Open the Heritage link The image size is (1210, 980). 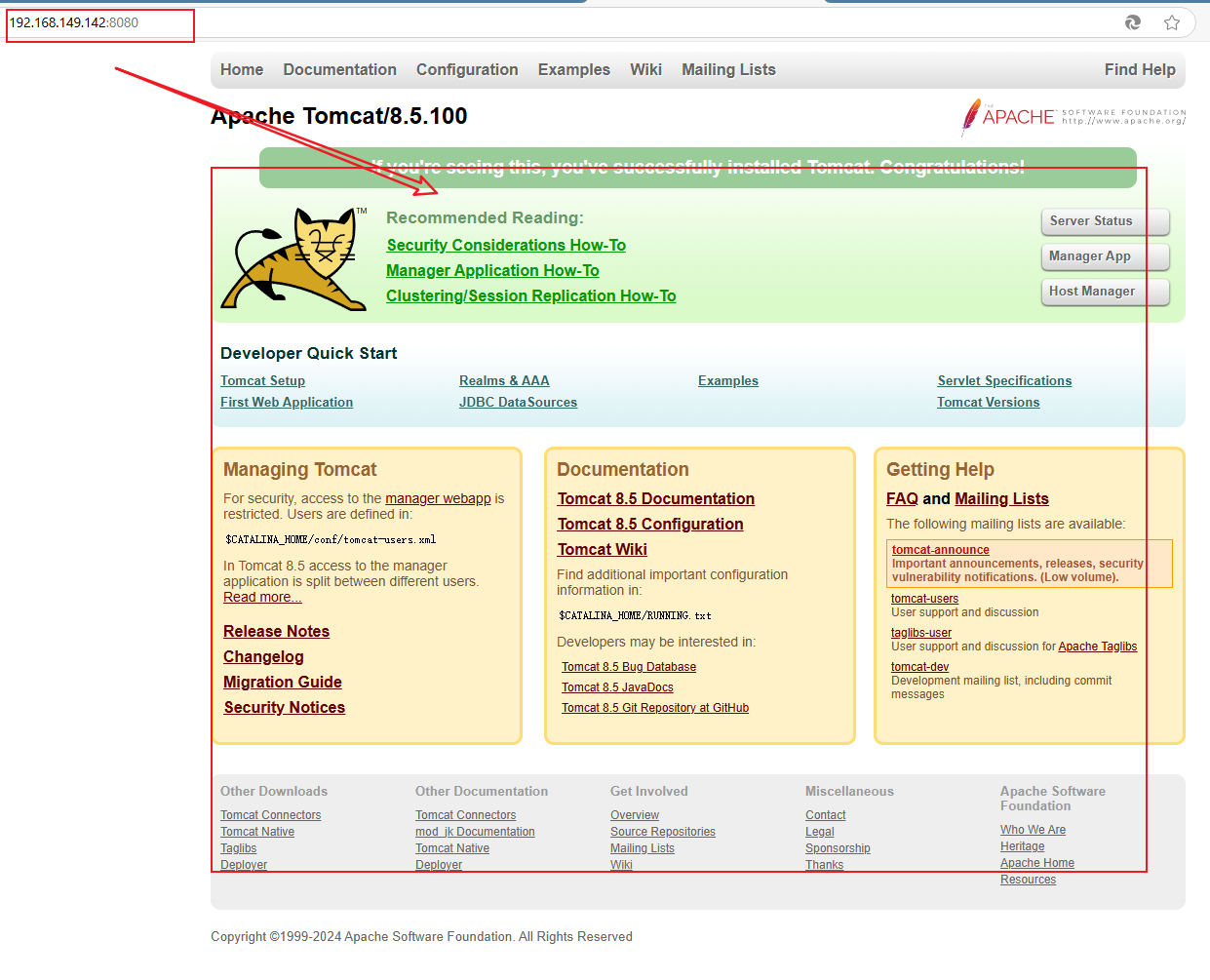pyautogui.click(x=1022, y=846)
